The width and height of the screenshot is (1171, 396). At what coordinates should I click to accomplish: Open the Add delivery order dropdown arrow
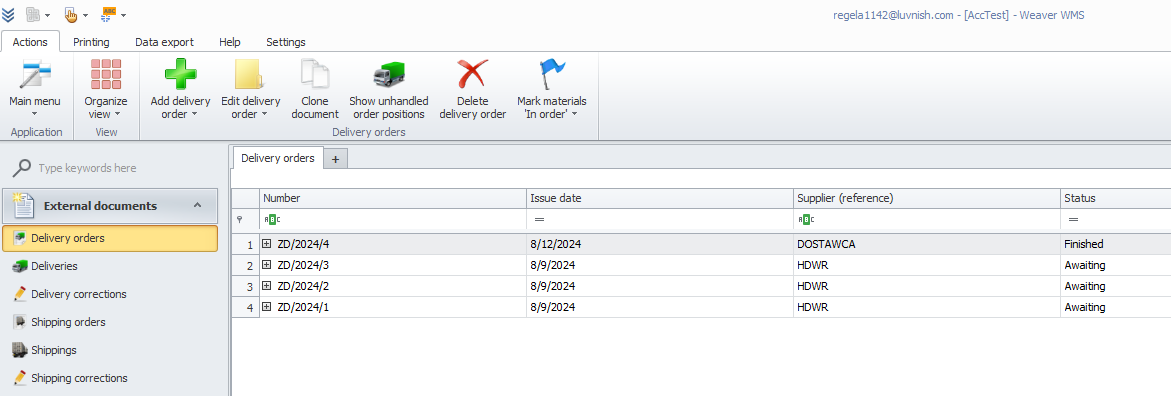coord(194,115)
